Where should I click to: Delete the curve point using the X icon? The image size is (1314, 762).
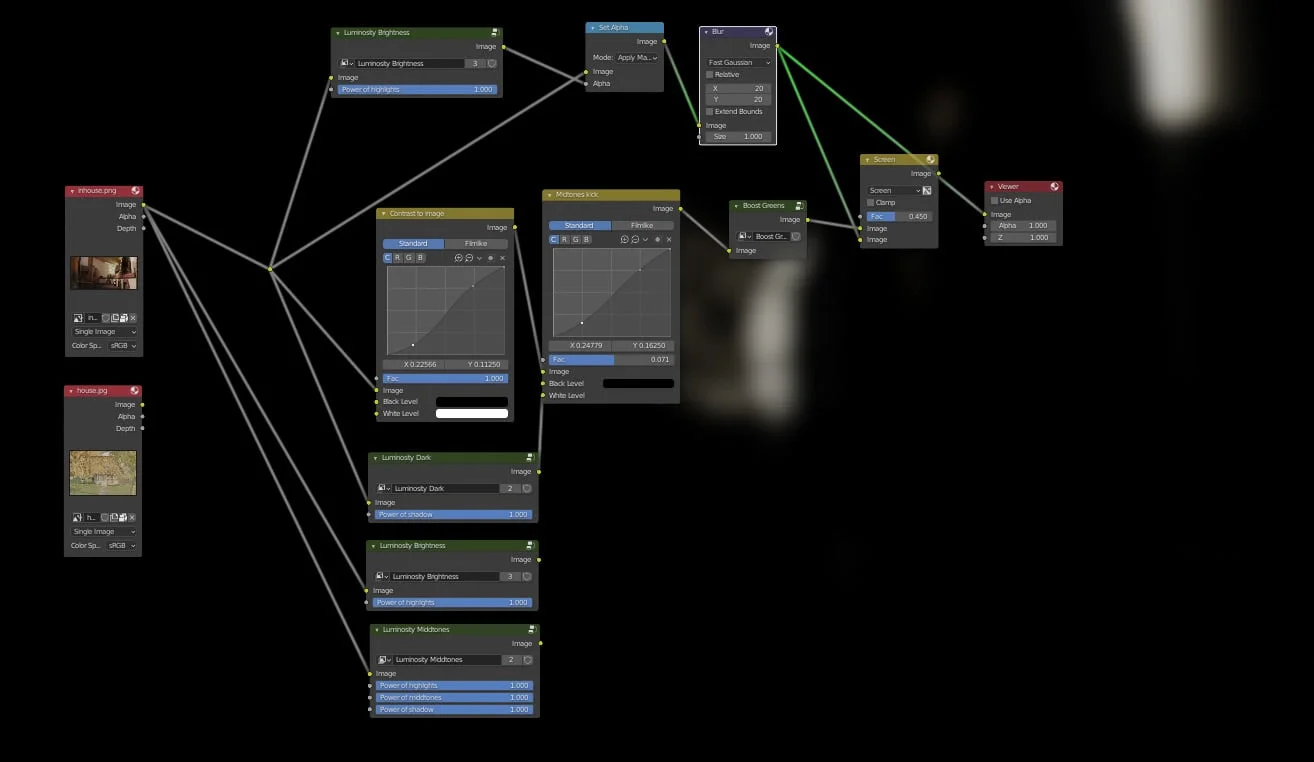[x=501, y=257]
